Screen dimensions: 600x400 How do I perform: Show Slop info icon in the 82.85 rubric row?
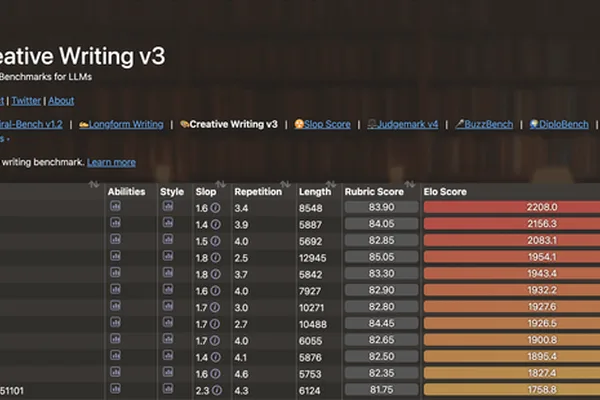click(x=215, y=241)
